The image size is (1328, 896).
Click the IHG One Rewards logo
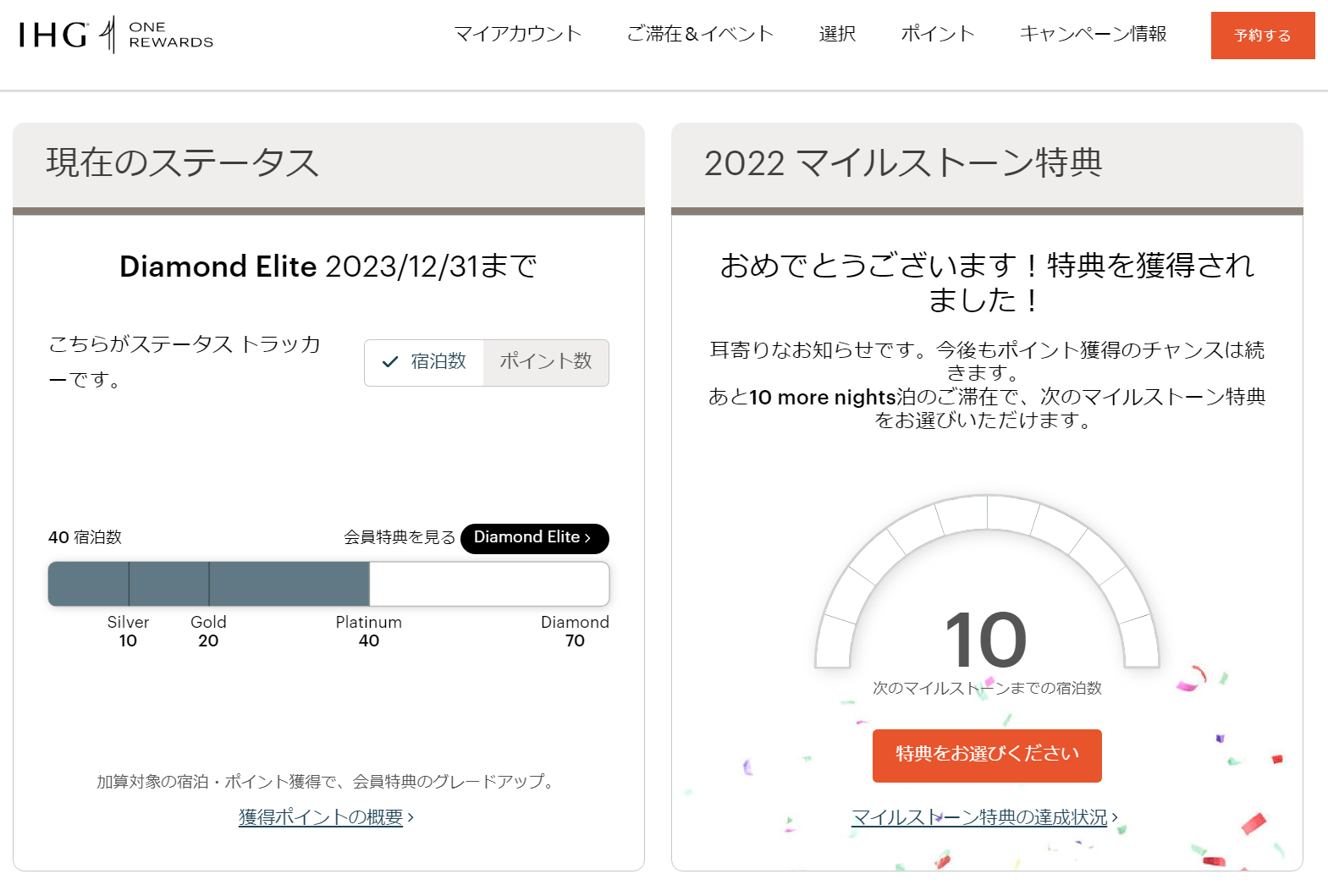(x=116, y=35)
